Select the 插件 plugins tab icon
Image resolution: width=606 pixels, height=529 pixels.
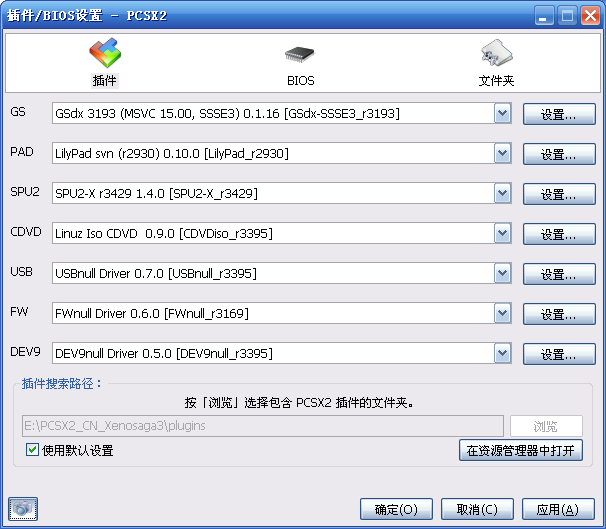pyautogui.click(x=105, y=52)
